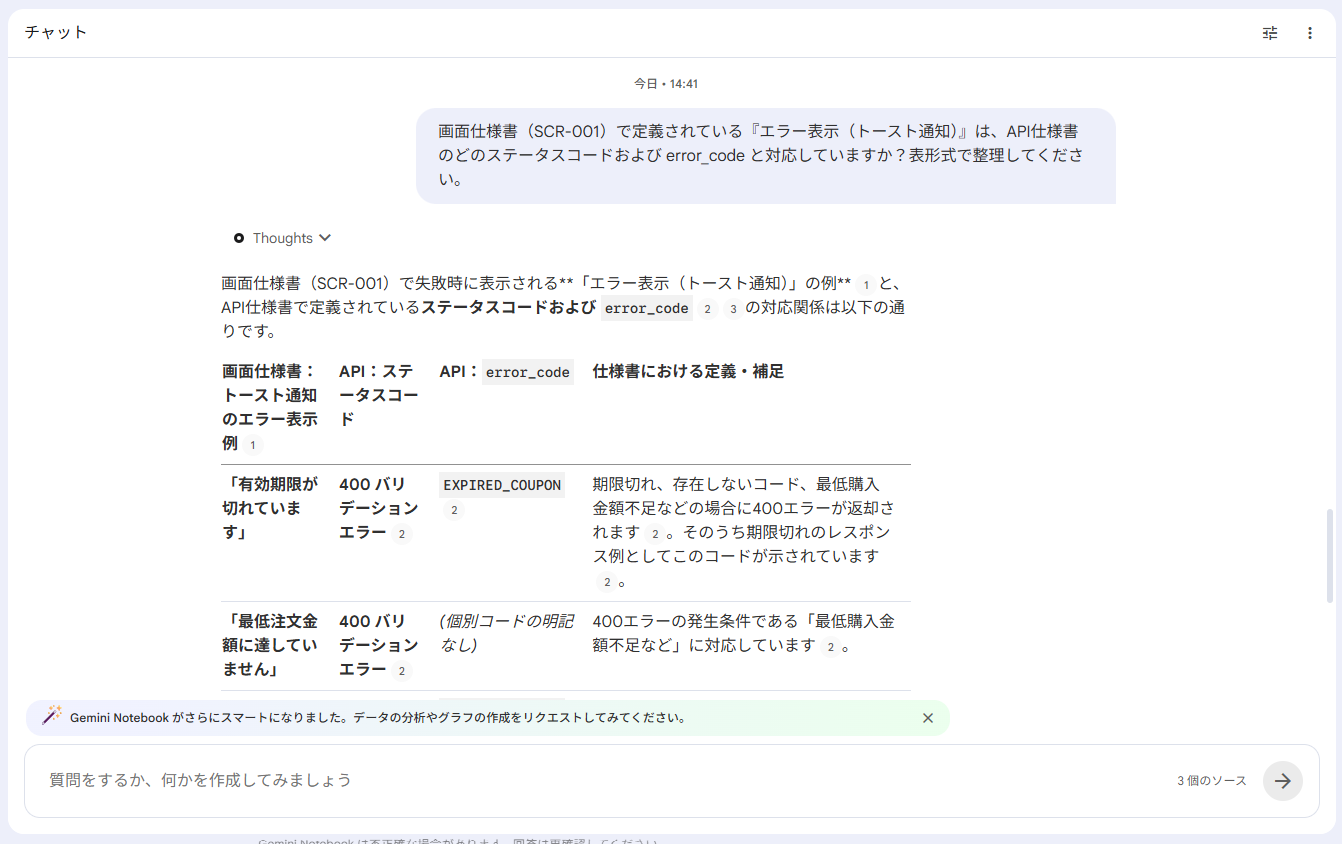Click the チャット panel title
Image resolution: width=1342 pixels, height=844 pixels.
56,32
